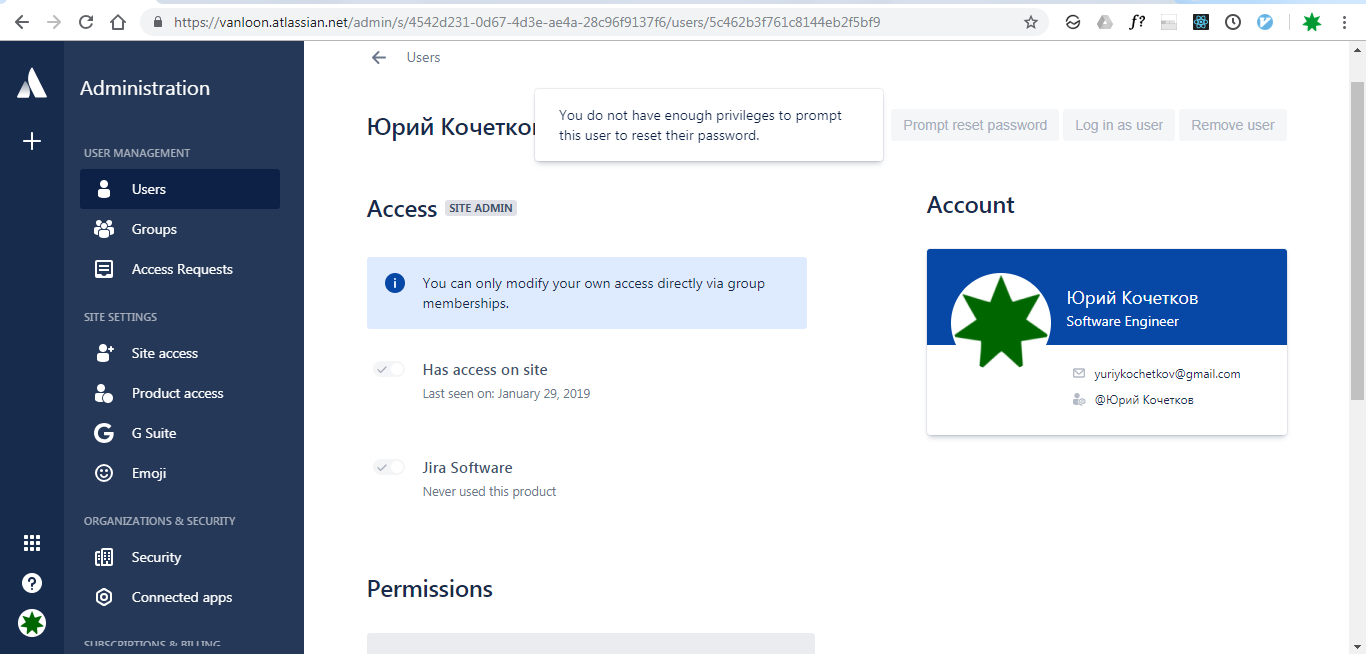1366x654 pixels.
Task: Open the Atlassian app switcher grid
Action: tap(32, 542)
